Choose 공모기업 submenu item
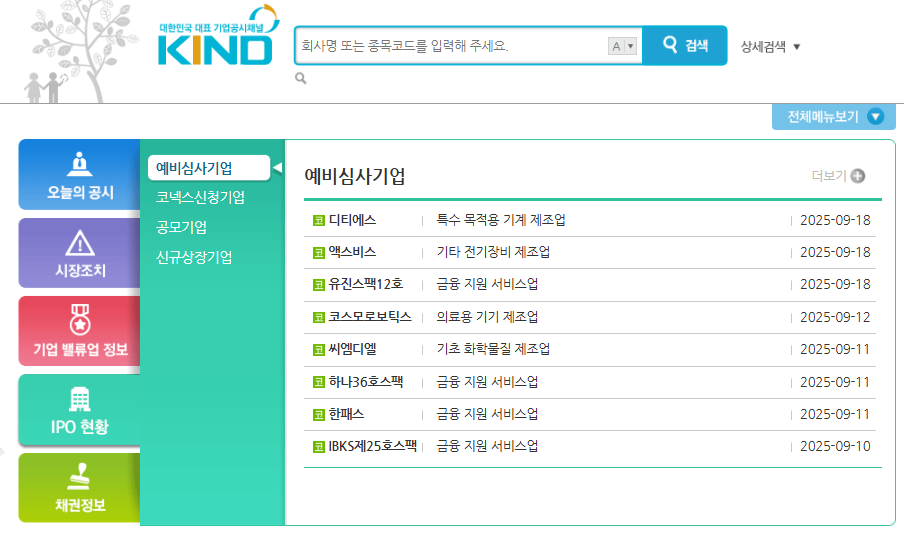 click(x=181, y=227)
